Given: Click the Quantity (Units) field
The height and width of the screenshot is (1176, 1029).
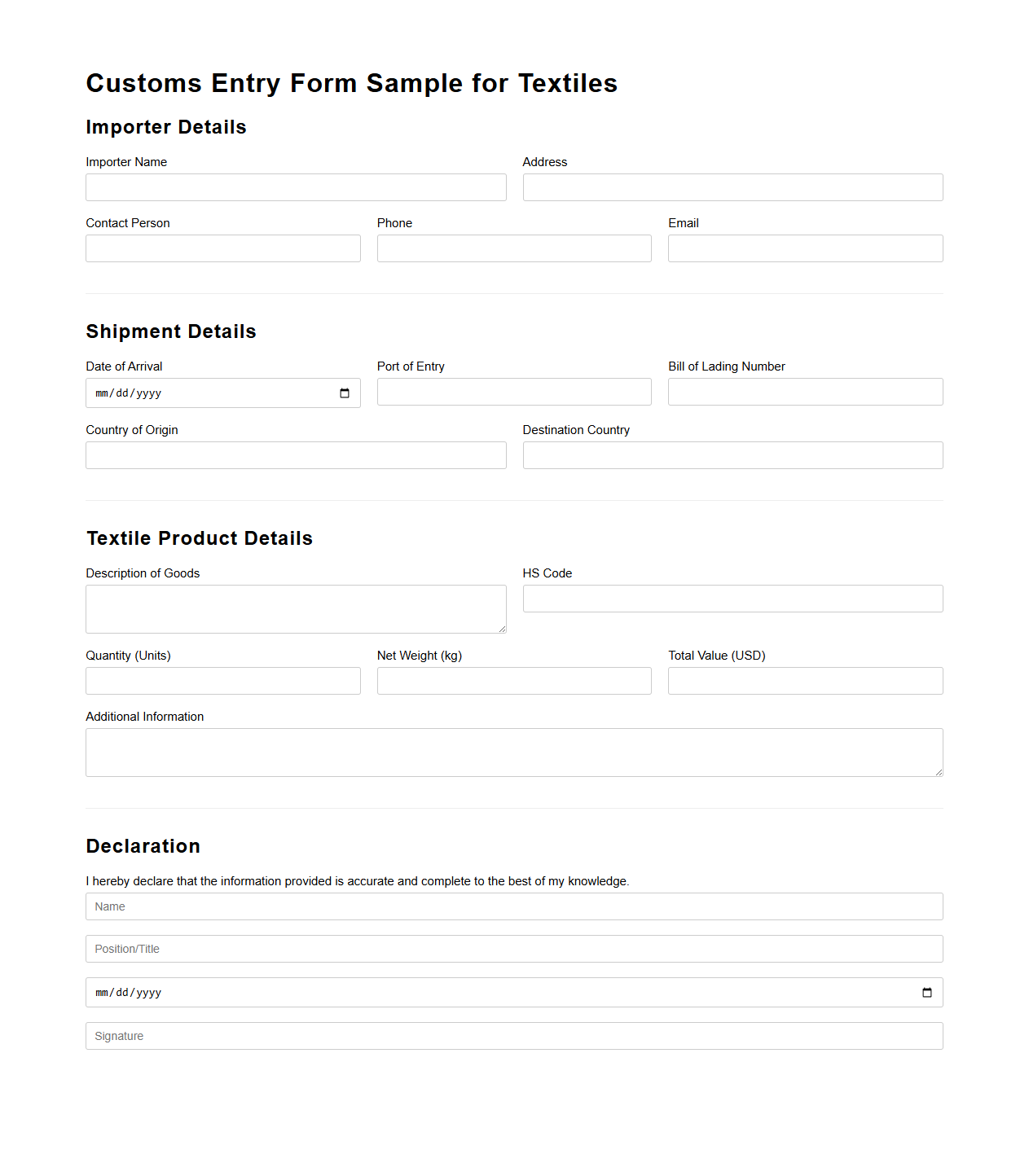Looking at the screenshot, I should click(x=222, y=681).
